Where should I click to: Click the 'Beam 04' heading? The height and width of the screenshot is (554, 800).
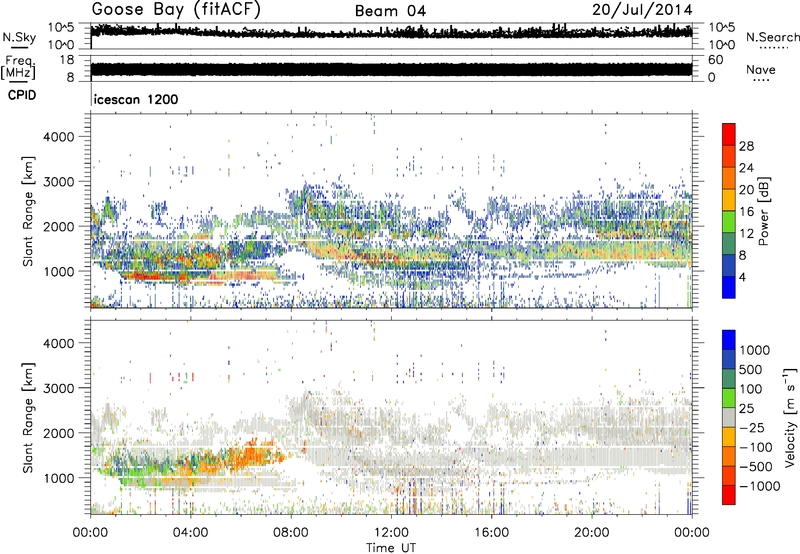[x=390, y=11]
